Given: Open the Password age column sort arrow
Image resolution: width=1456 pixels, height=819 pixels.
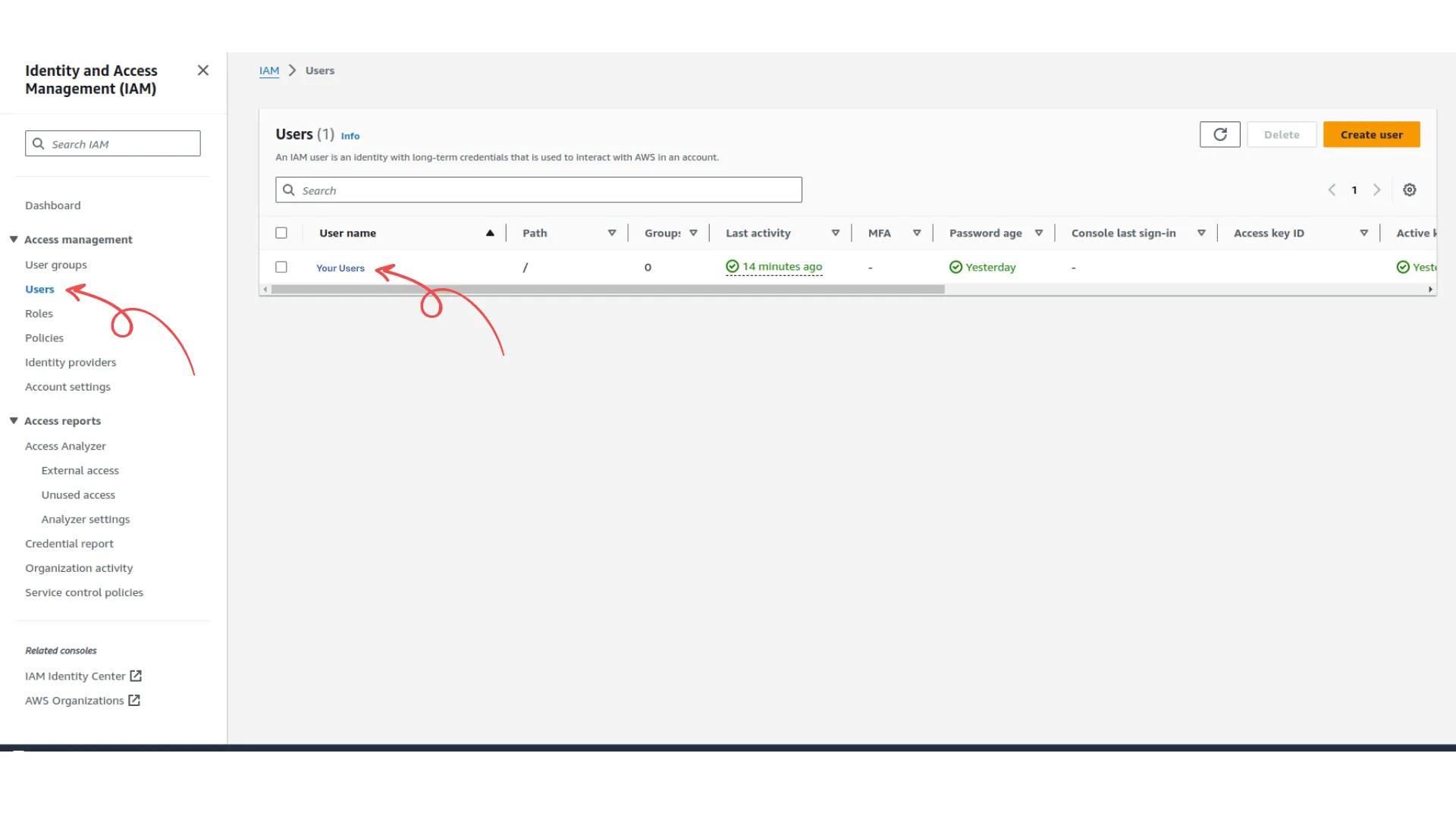Looking at the screenshot, I should 1038,233.
